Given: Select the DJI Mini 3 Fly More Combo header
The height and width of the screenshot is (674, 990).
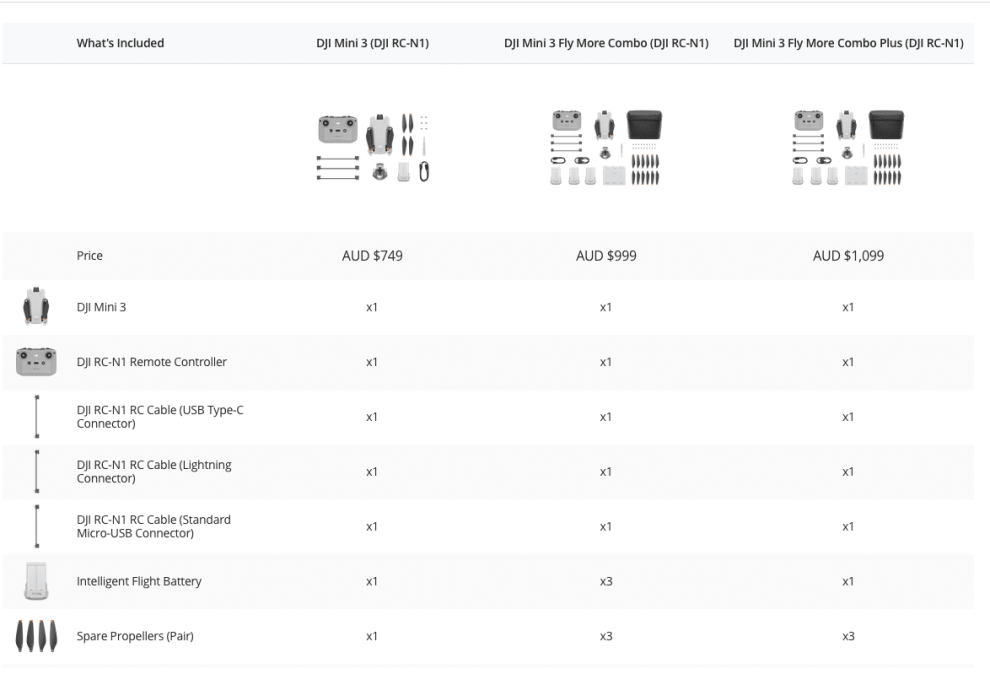Looking at the screenshot, I should [606, 43].
